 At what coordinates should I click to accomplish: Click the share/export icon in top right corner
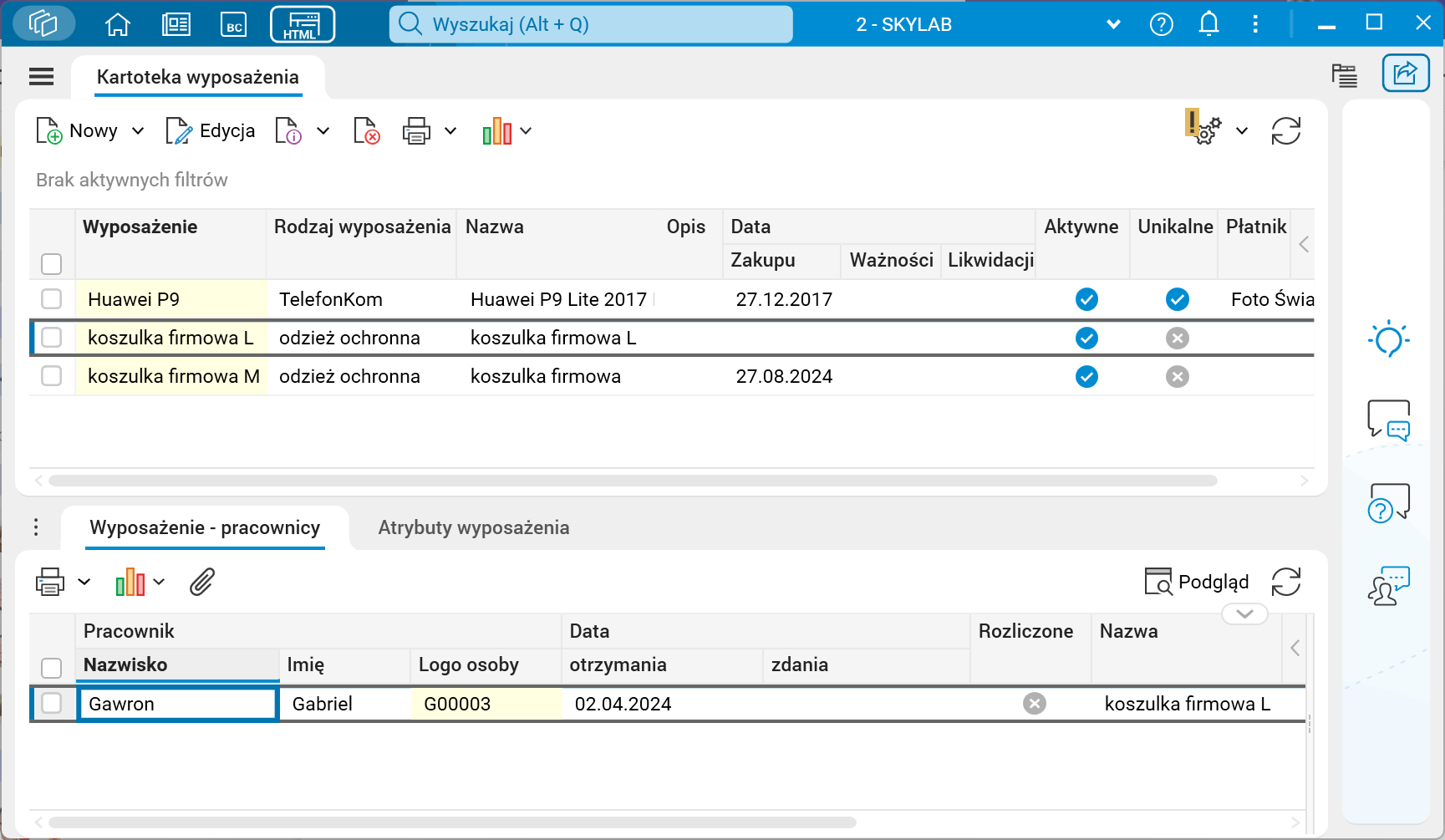[x=1406, y=74]
